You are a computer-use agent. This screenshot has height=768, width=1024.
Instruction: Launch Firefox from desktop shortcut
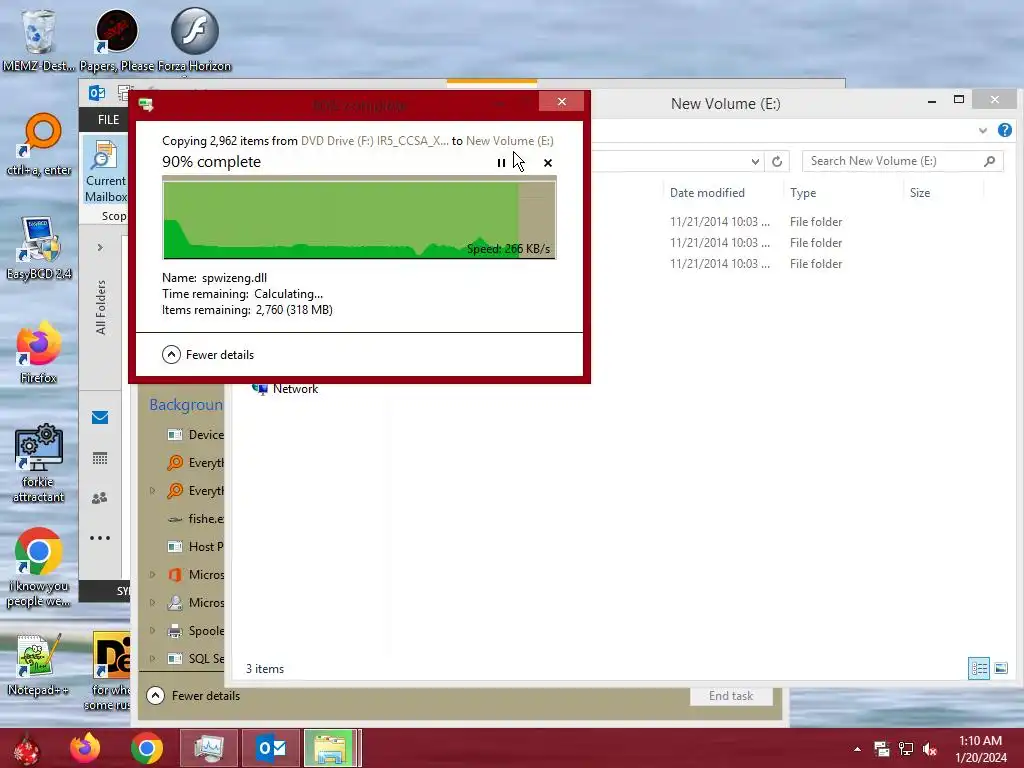click(x=39, y=353)
